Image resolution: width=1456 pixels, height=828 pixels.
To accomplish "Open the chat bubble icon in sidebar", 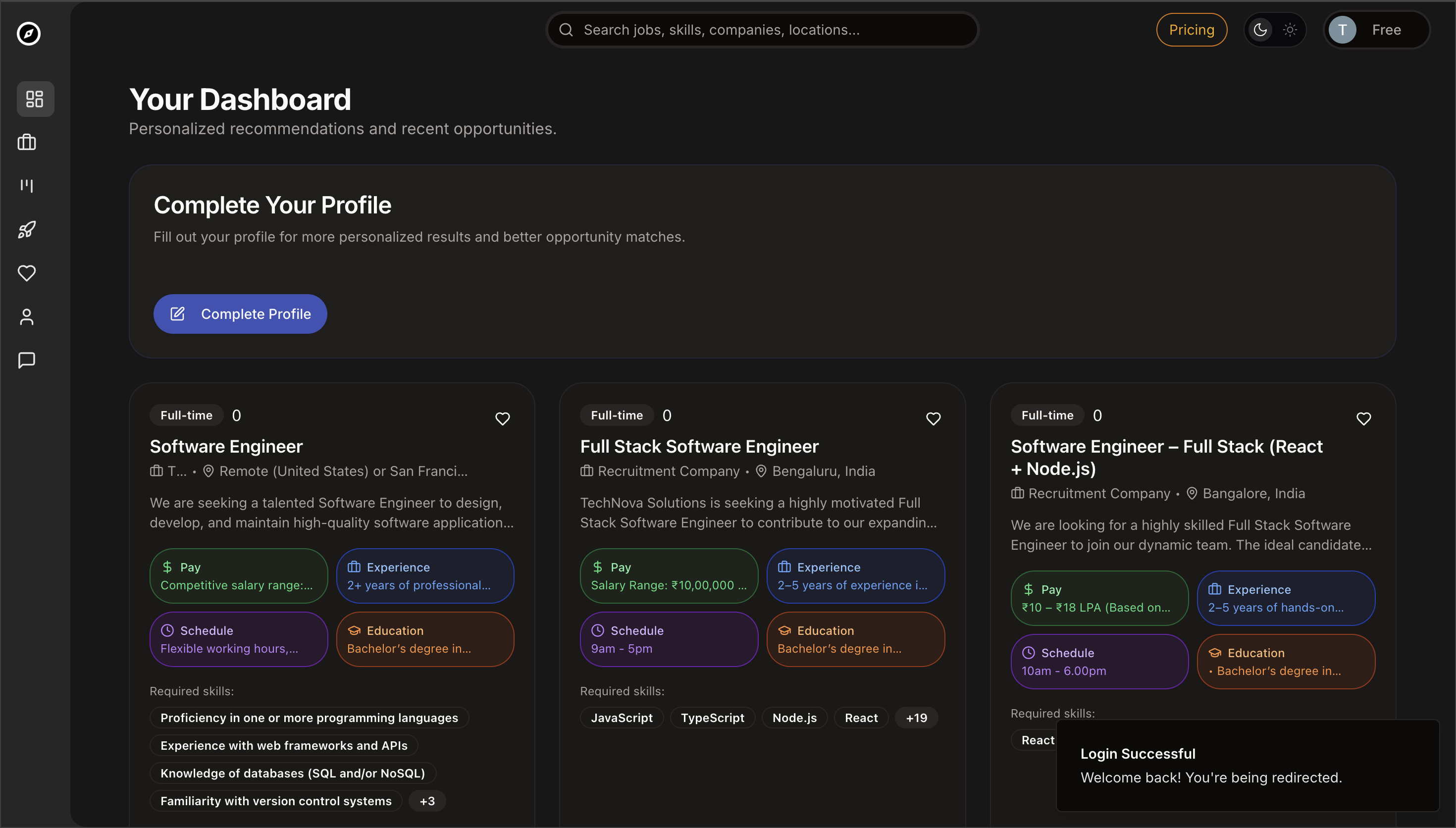I will point(26,360).
